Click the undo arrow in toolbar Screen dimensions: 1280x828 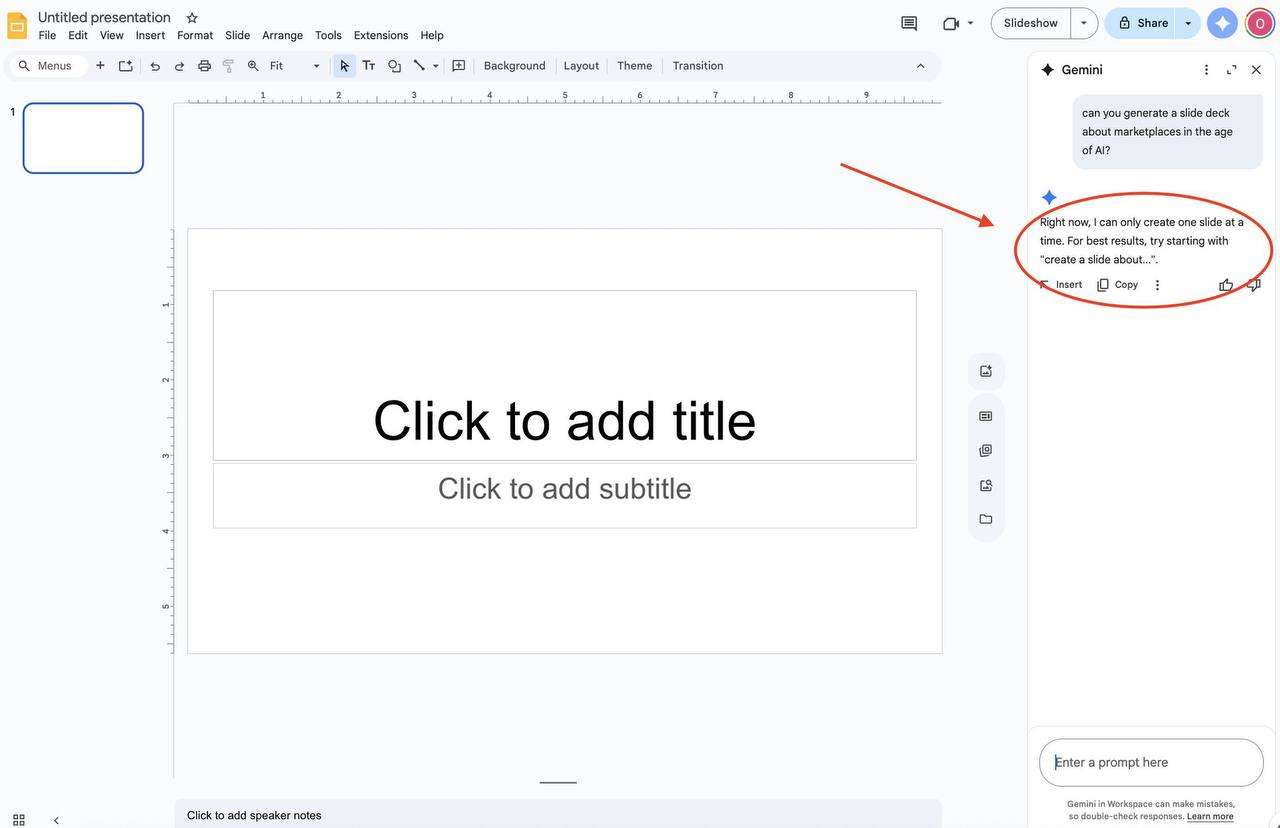pos(155,66)
